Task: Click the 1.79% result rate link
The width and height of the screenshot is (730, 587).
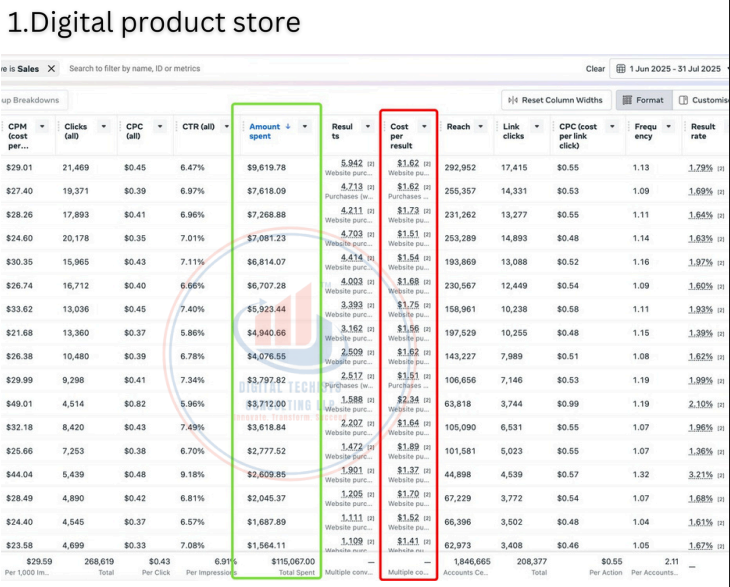Action: (x=700, y=167)
